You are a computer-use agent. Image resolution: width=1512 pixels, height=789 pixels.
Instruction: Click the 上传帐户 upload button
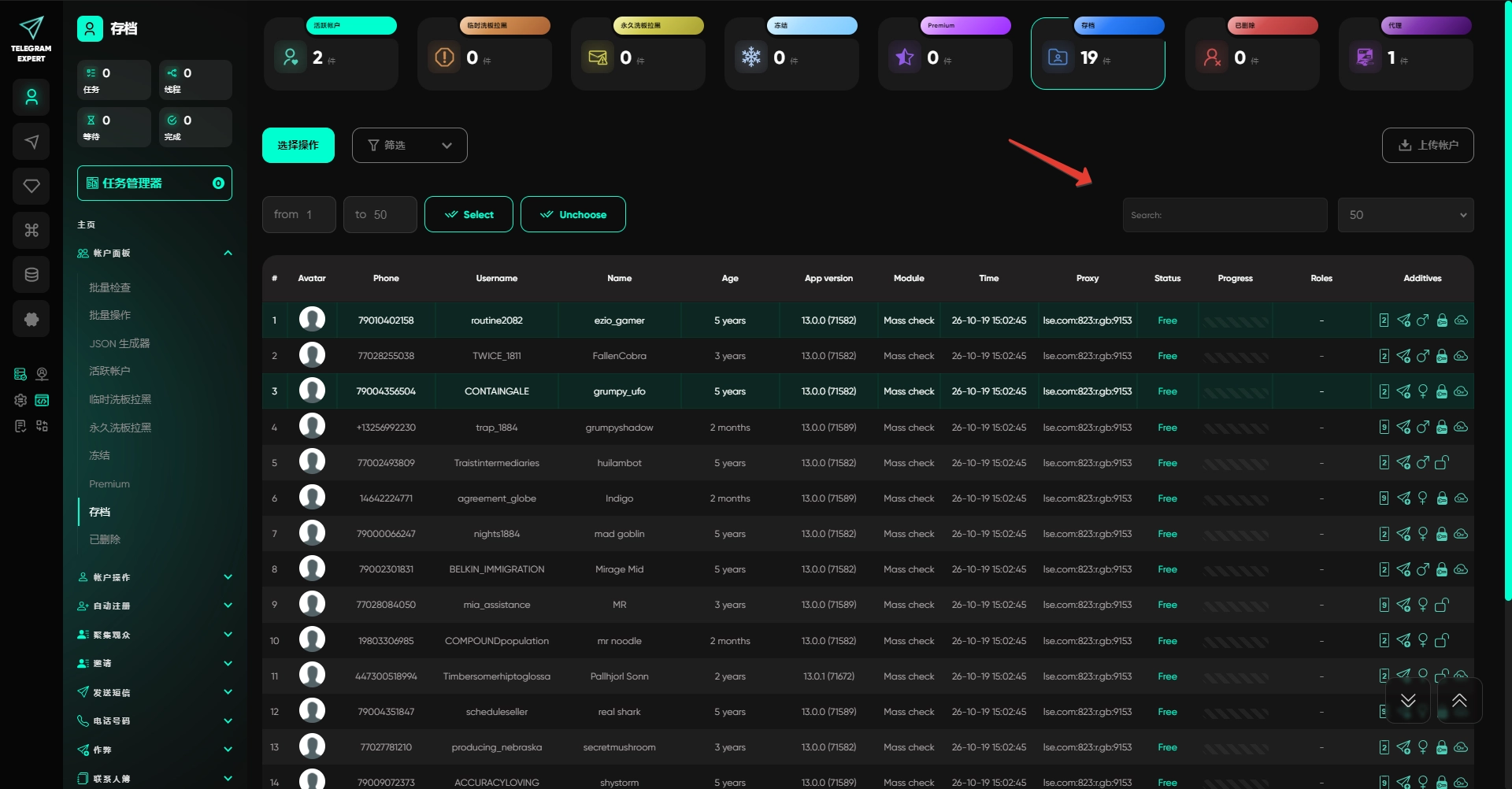1428,146
